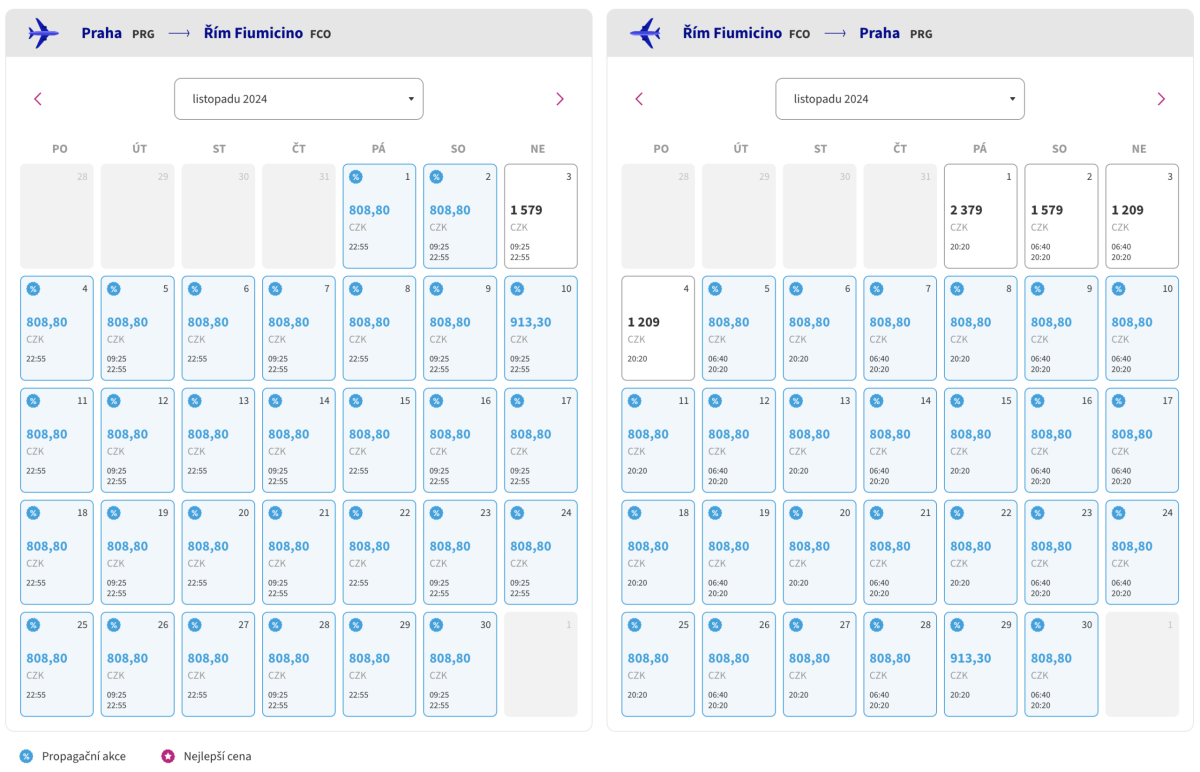Pick November 18 return date from Řím
The height and width of the screenshot is (772, 1200).
[x=658, y=552]
